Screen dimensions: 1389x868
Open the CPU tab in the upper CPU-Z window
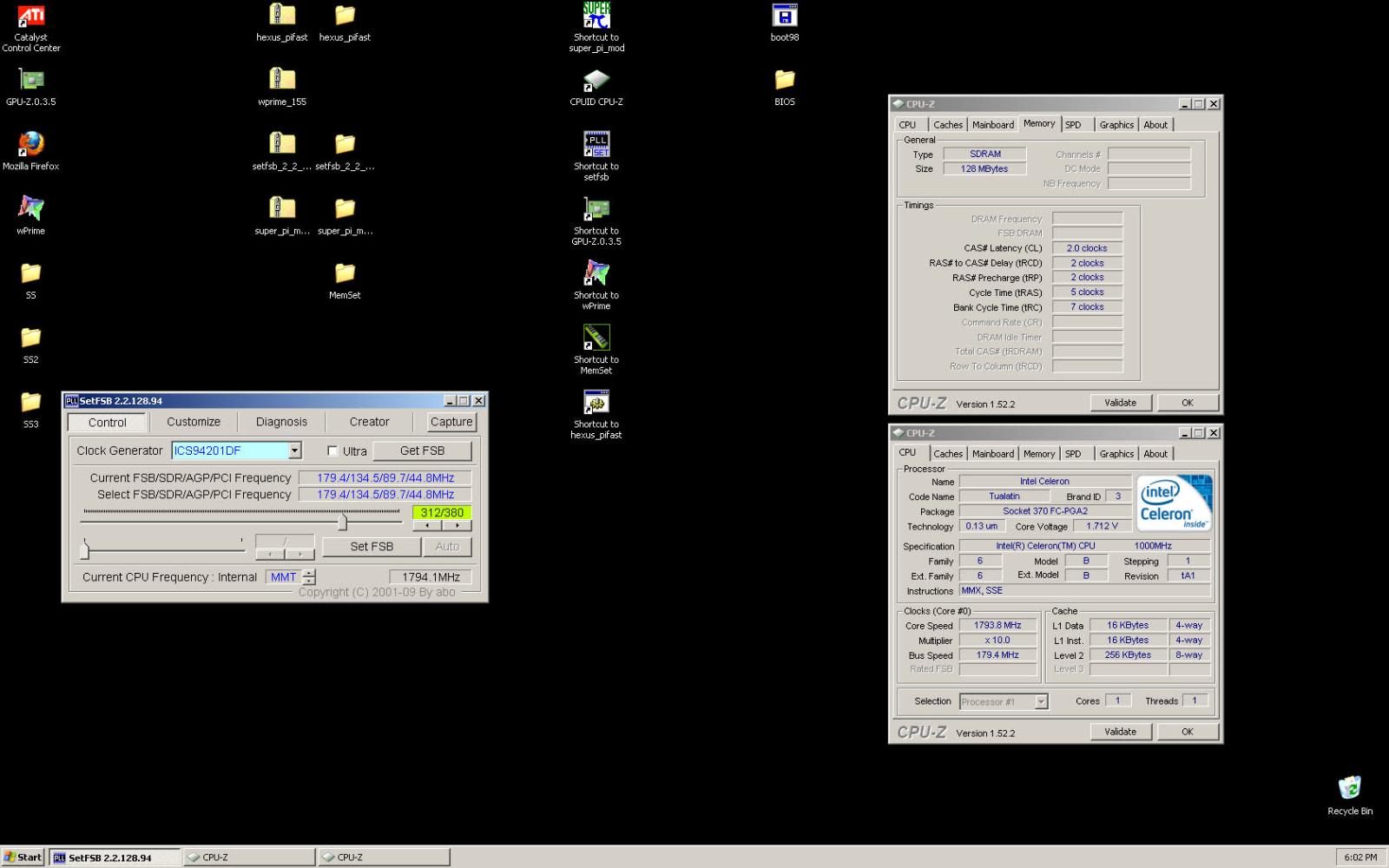click(x=908, y=125)
